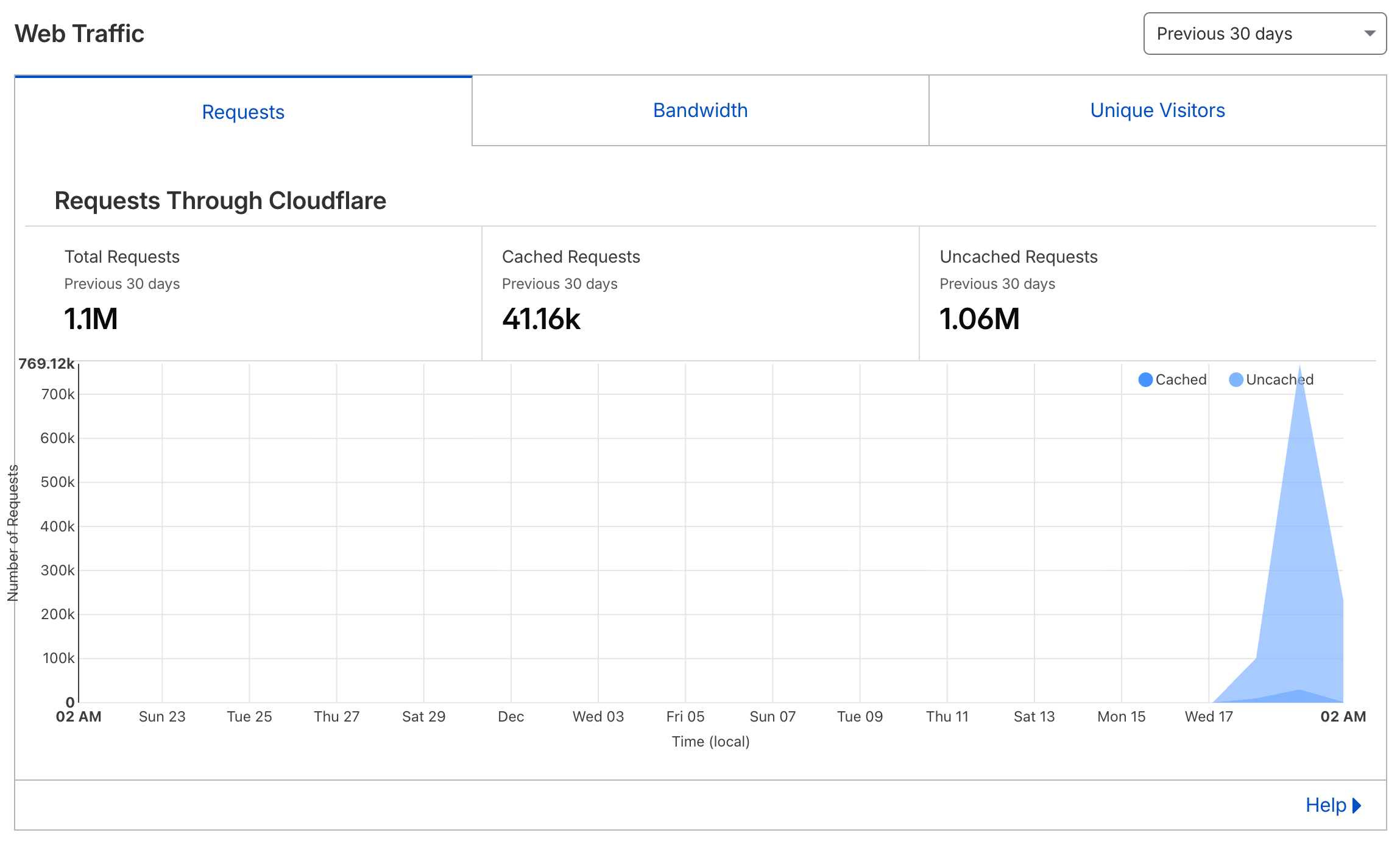
Task: Click the Uncached legend color dot
Action: 1236,380
